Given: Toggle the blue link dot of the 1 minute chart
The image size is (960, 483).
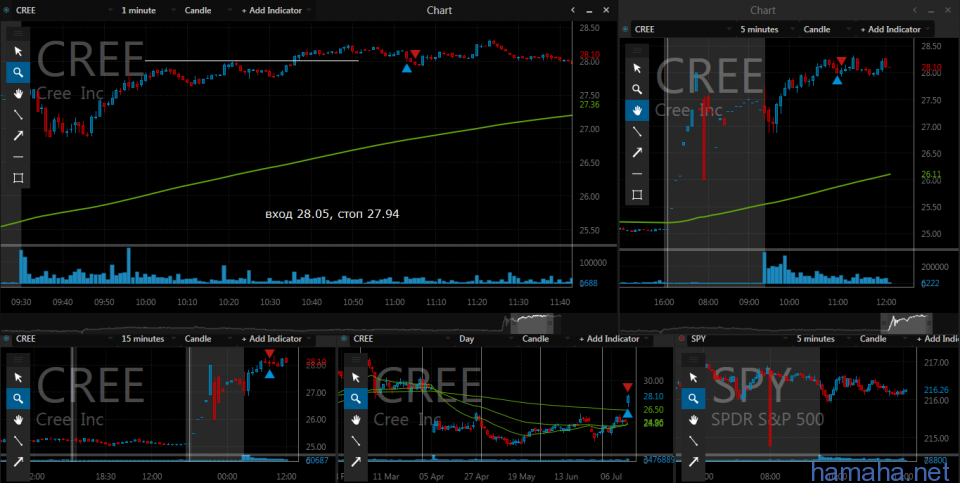Looking at the screenshot, I should pyautogui.click(x=6, y=10).
